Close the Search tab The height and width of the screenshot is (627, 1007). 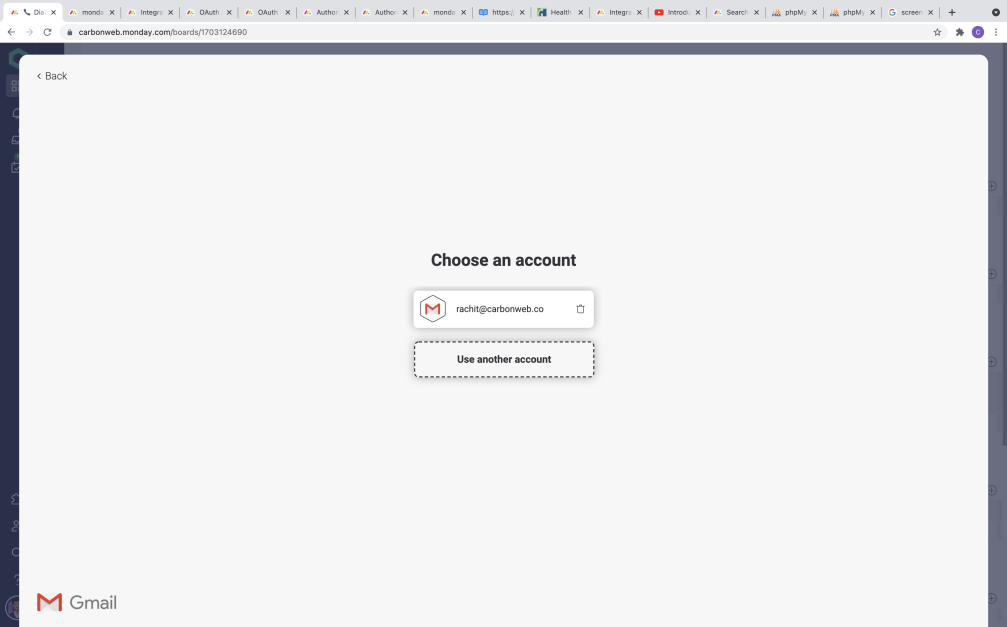pos(756,12)
